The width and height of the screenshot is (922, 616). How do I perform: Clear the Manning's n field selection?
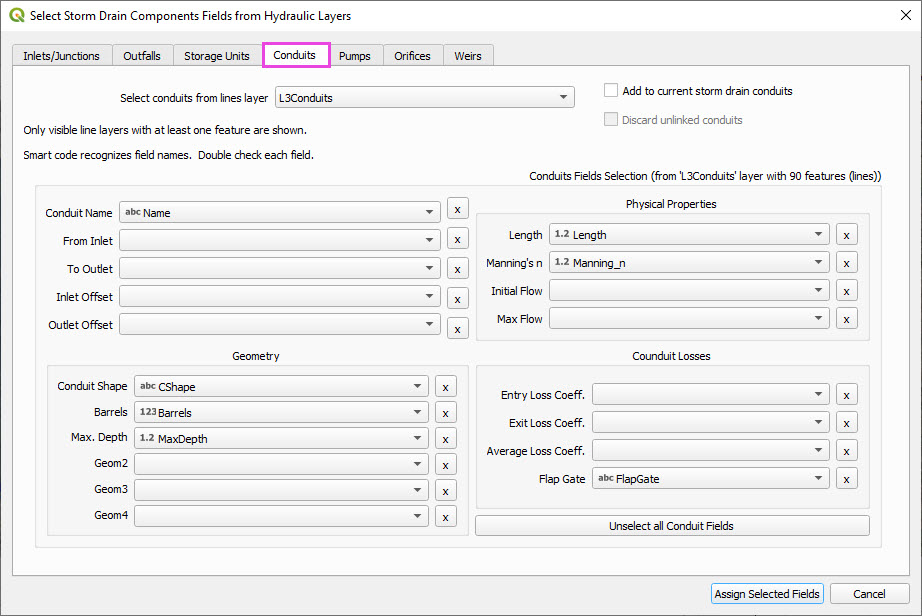tap(846, 263)
